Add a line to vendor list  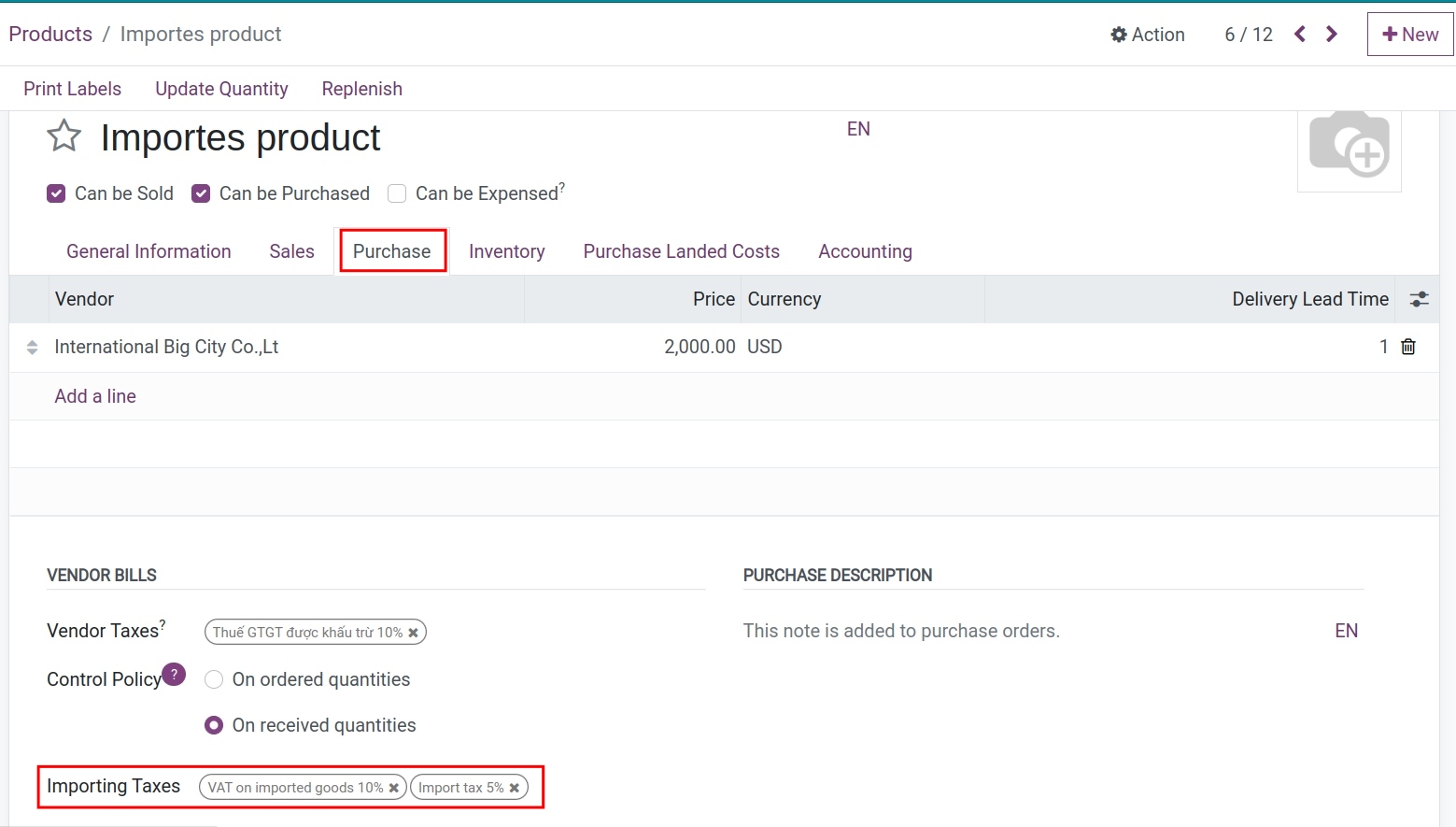tap(95, 396)
